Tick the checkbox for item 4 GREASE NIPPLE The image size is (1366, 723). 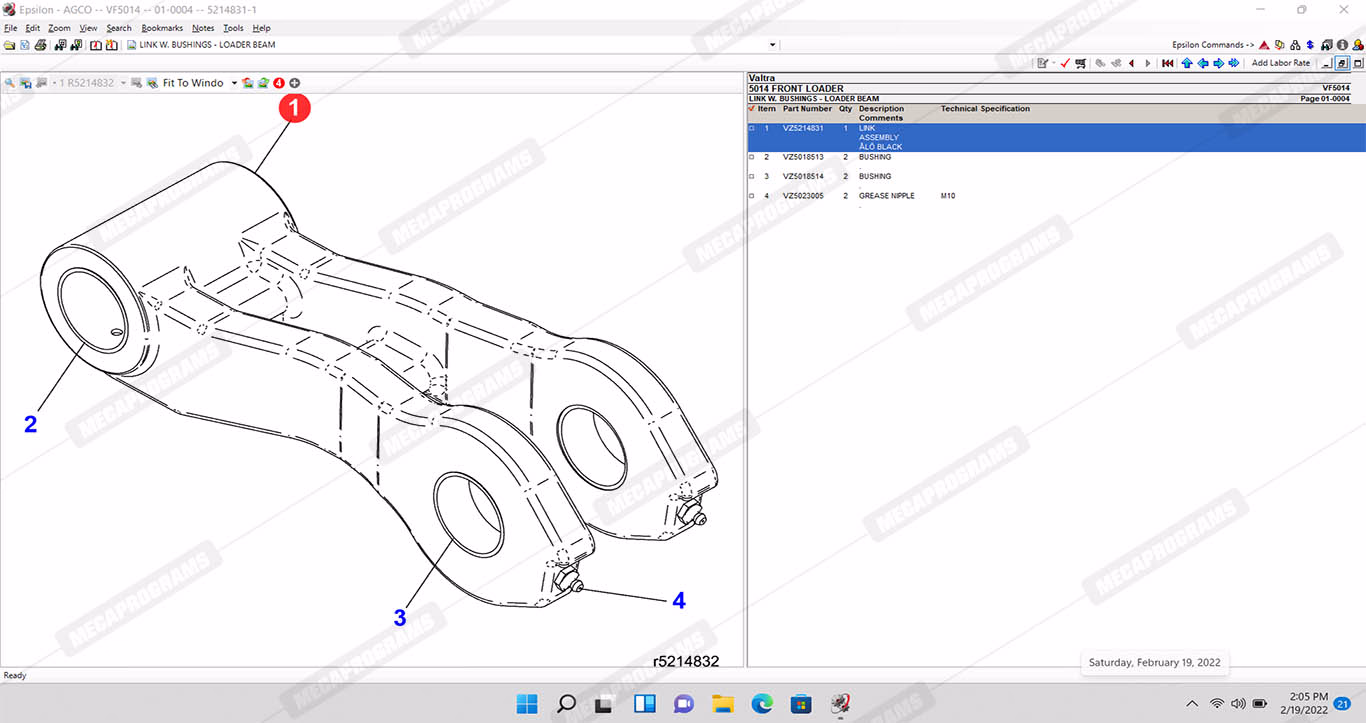(752, 196)
